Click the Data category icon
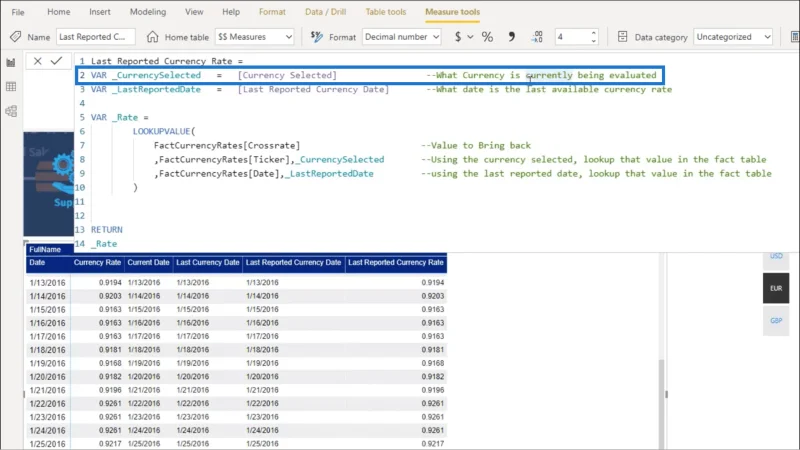Viewport: 800px width, 450px height. pos(622,37)
